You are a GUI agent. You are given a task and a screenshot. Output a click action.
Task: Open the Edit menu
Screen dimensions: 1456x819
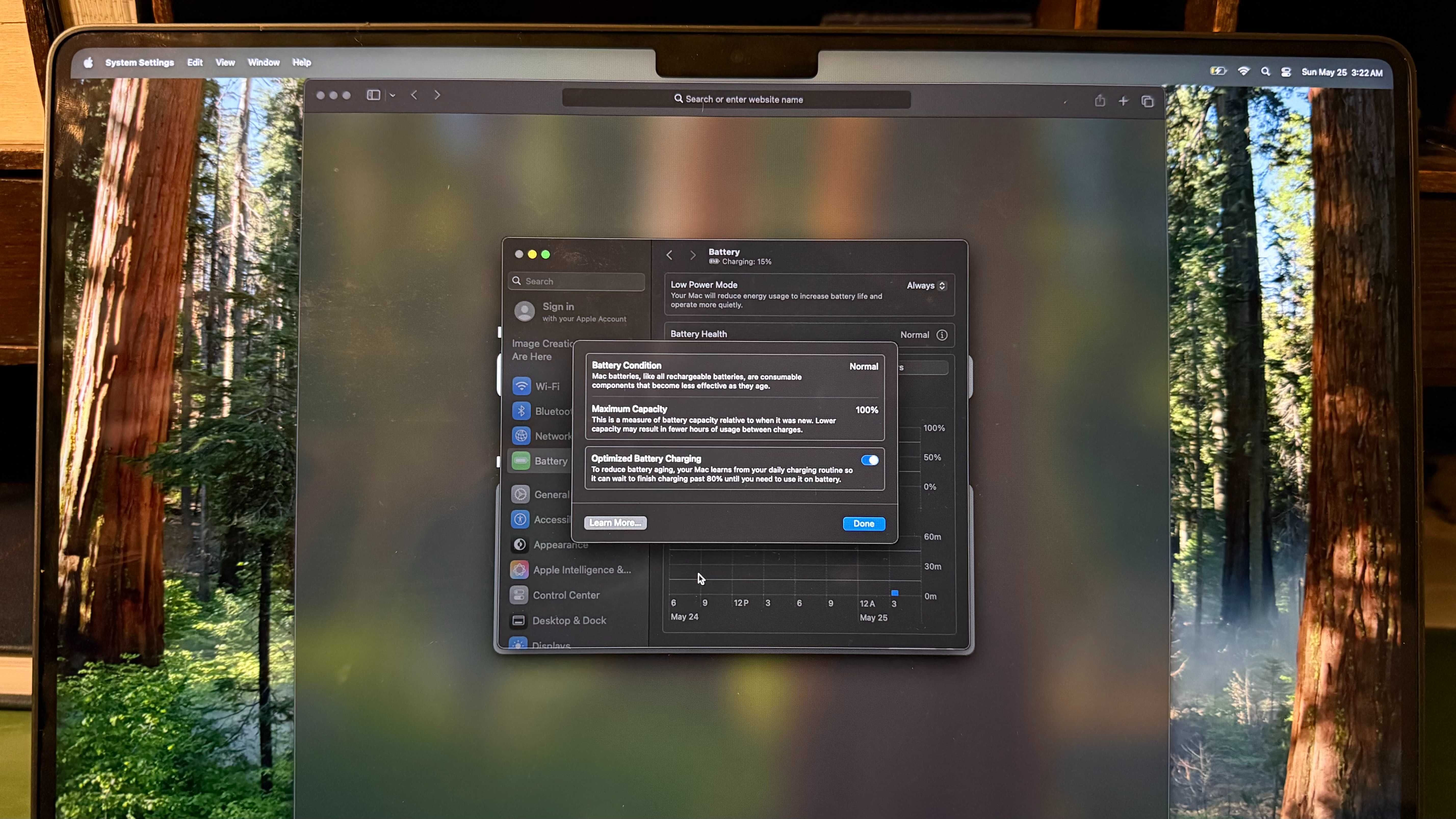pyautogui.click(x=195, y=63)
